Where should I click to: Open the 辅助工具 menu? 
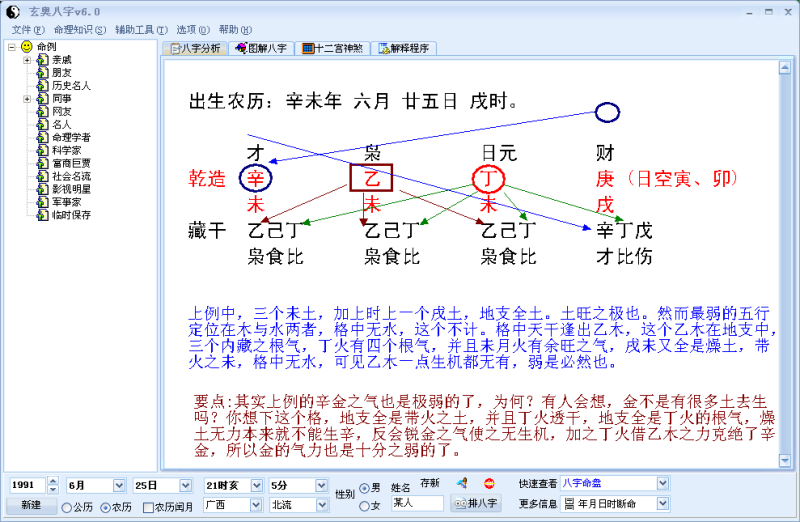[x=141, y=30]
